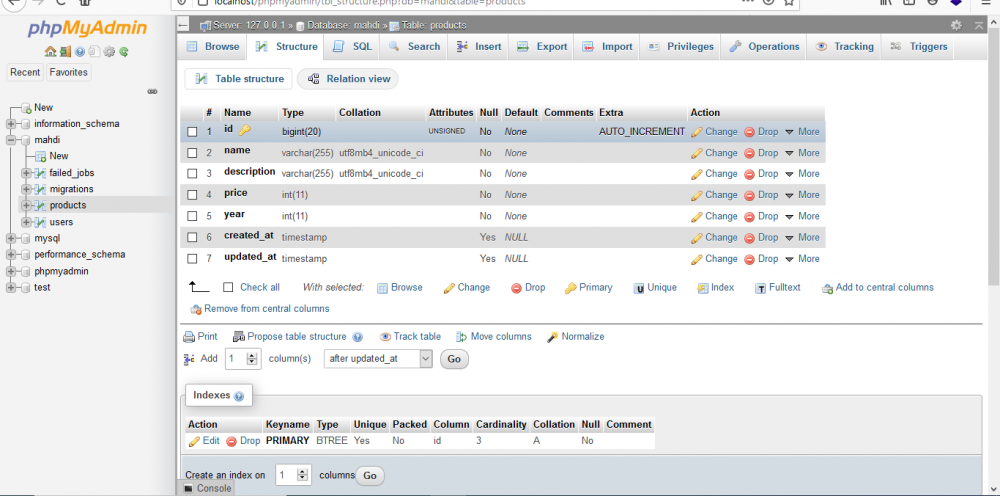Open the Search tab
The height and width of the screenshot is (496, 1000).
coord(415,47)
